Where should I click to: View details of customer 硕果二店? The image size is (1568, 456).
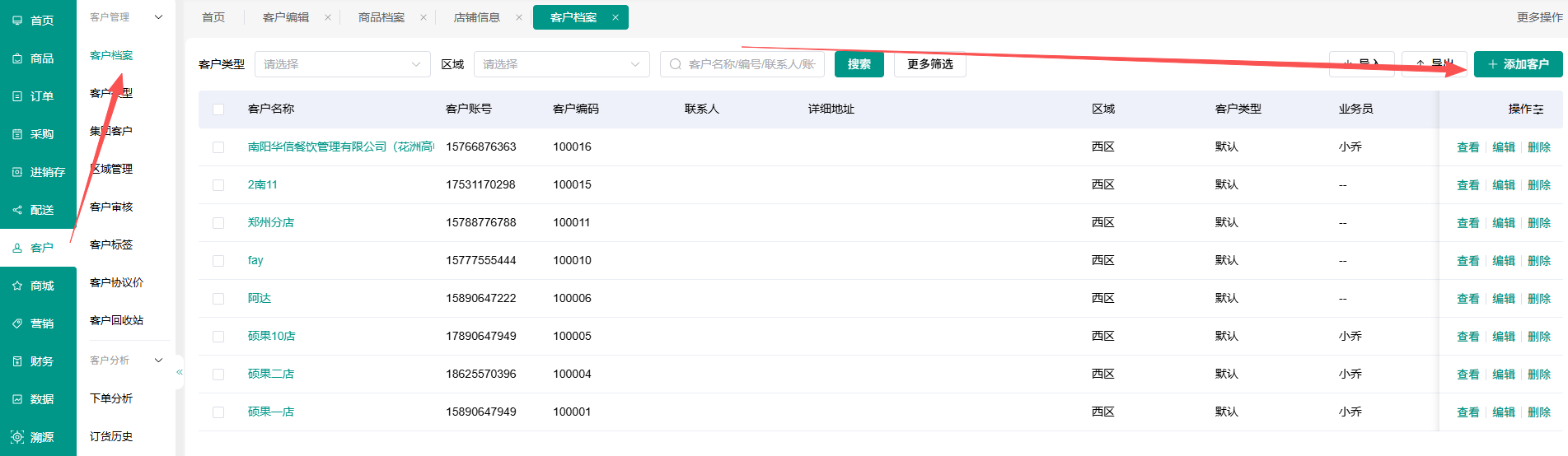[1468, 375]
